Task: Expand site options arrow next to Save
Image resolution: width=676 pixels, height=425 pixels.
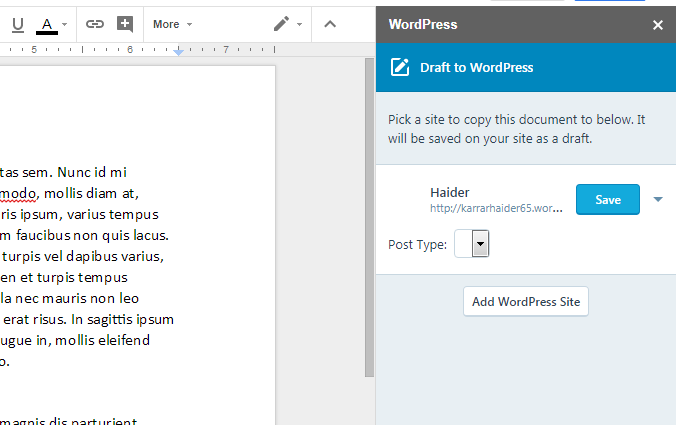Action: 658,199
